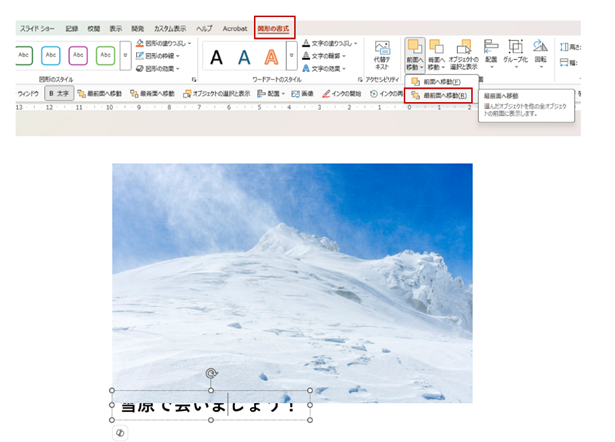
Task: Toggle the B 太字 bold button
Action: [x=59, y=93]
